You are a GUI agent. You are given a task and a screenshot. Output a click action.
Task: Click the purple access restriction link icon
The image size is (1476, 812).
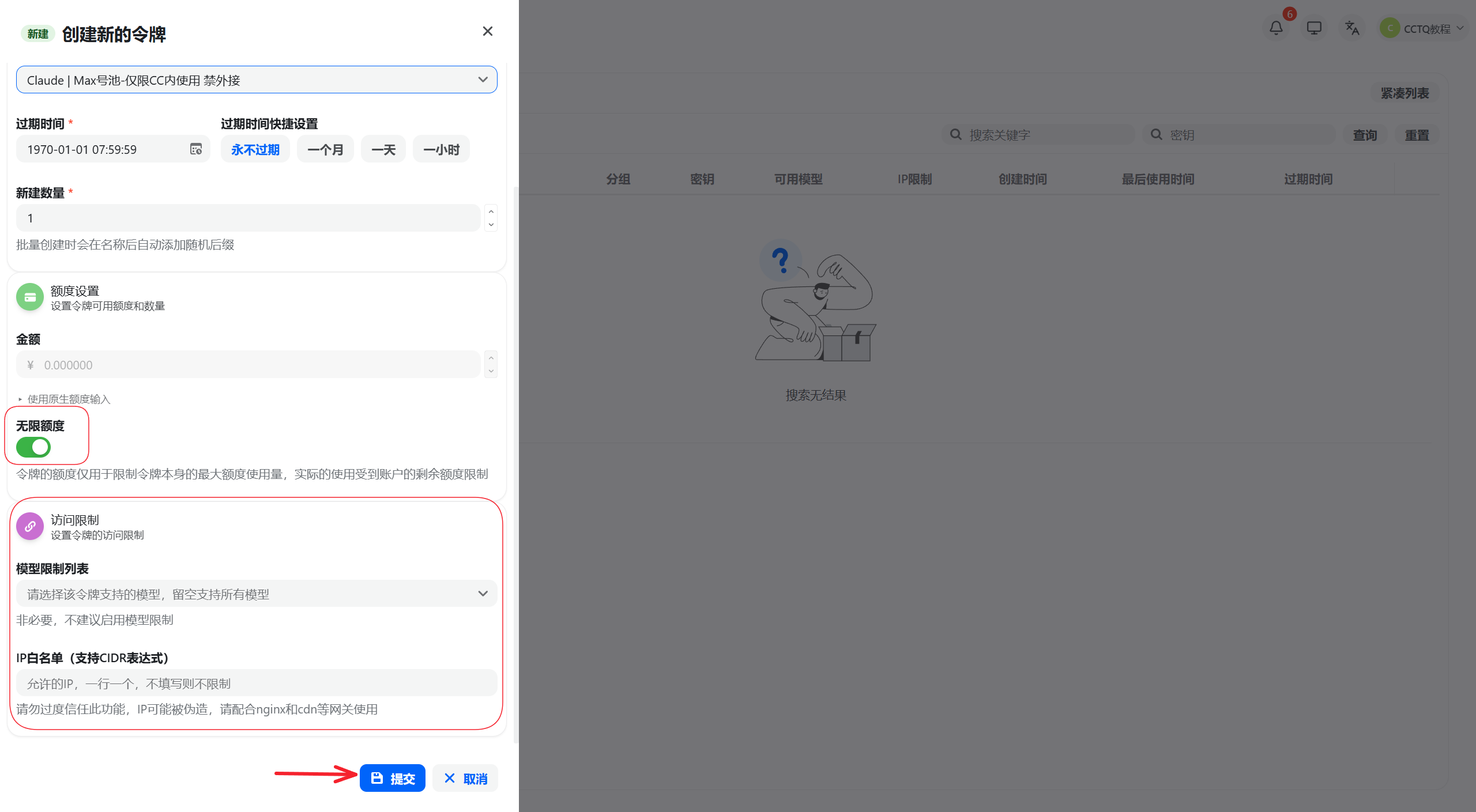30,526
